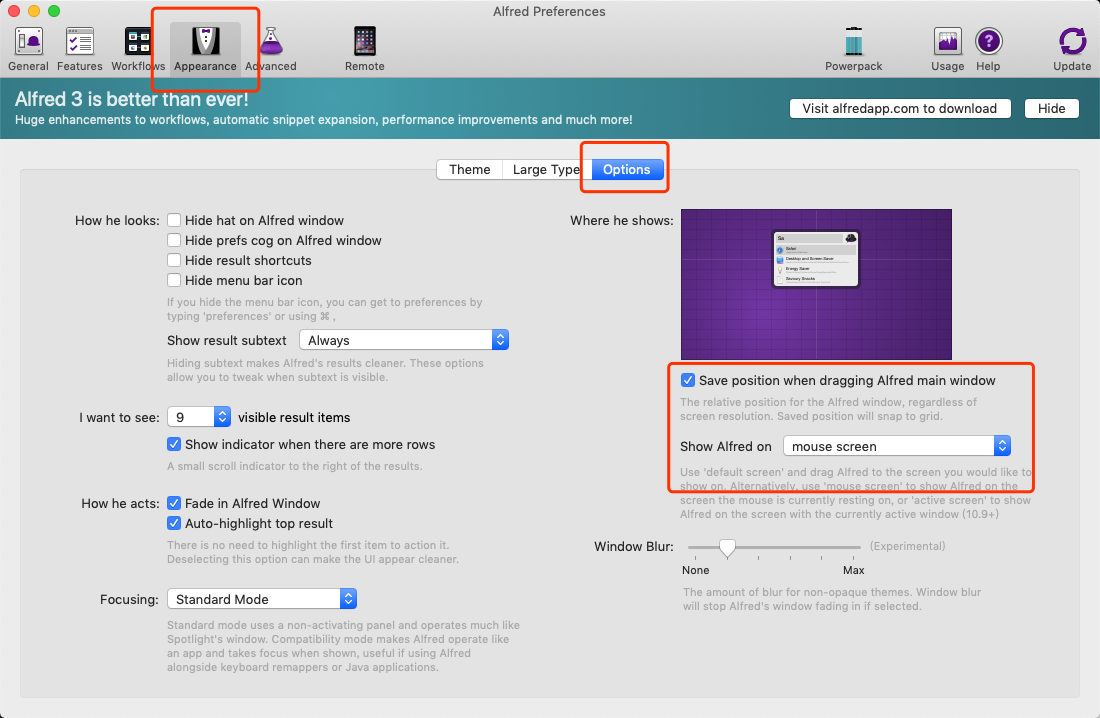Open the Help pane
Viewport: 1100px width, 718px height.
(x=988, y=48)
